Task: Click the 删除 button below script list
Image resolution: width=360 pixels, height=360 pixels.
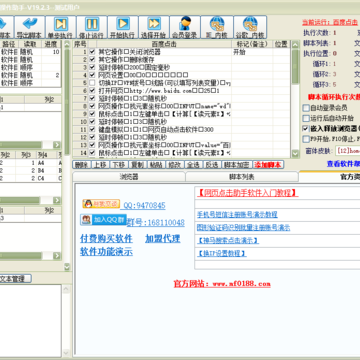Action: (81, 165)
